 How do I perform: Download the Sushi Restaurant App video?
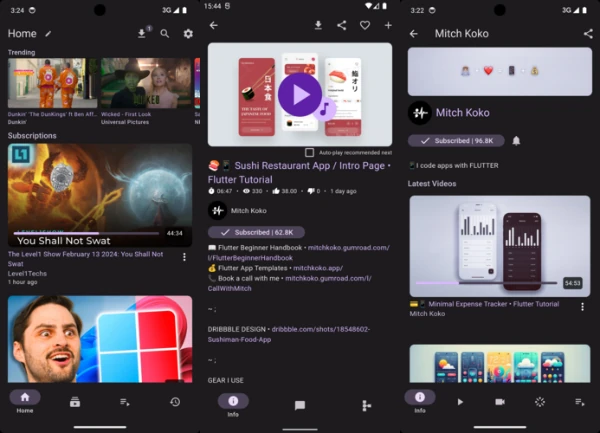[318, 25]
